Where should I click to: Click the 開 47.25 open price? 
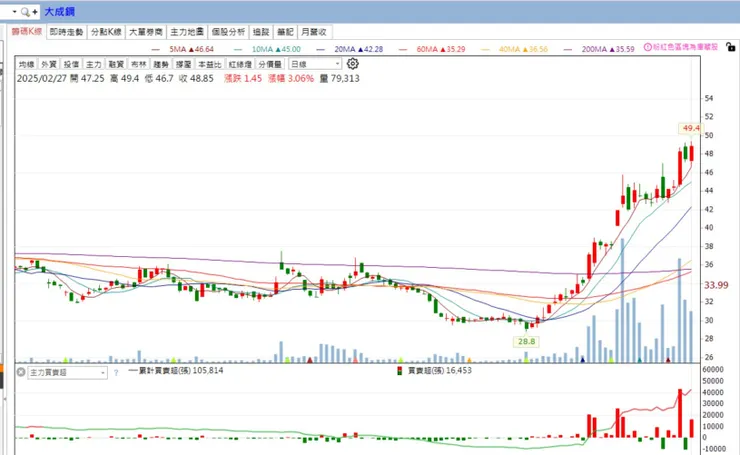(x=87, y=78)
